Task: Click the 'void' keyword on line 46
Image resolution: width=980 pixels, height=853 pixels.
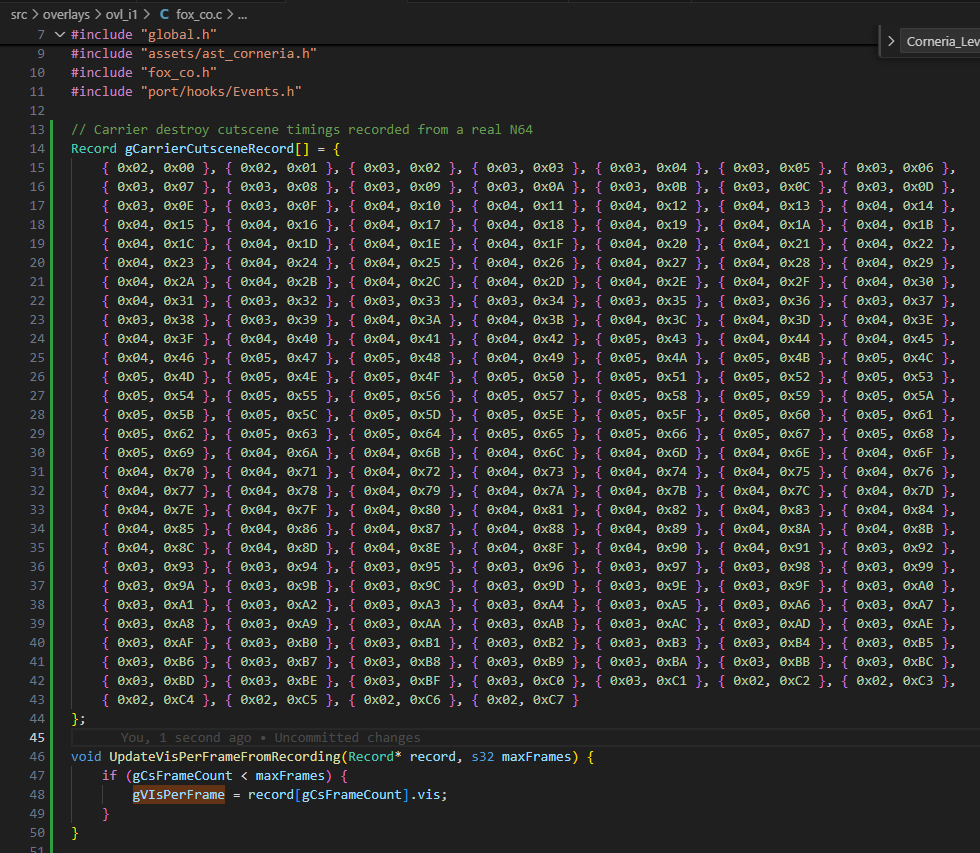Action: point(86,757)
